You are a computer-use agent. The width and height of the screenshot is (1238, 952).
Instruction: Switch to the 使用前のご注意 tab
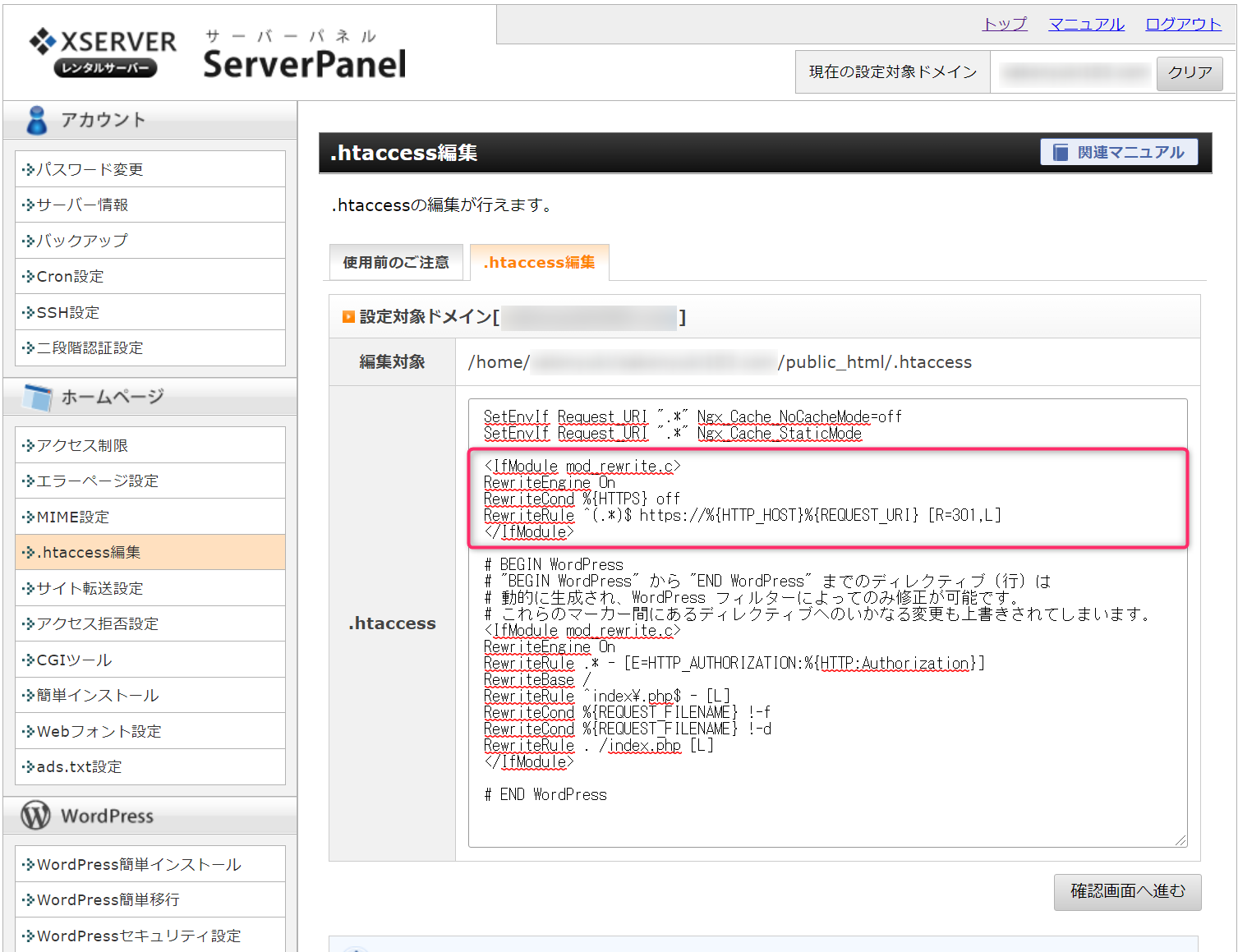click(x=395, y=261)
